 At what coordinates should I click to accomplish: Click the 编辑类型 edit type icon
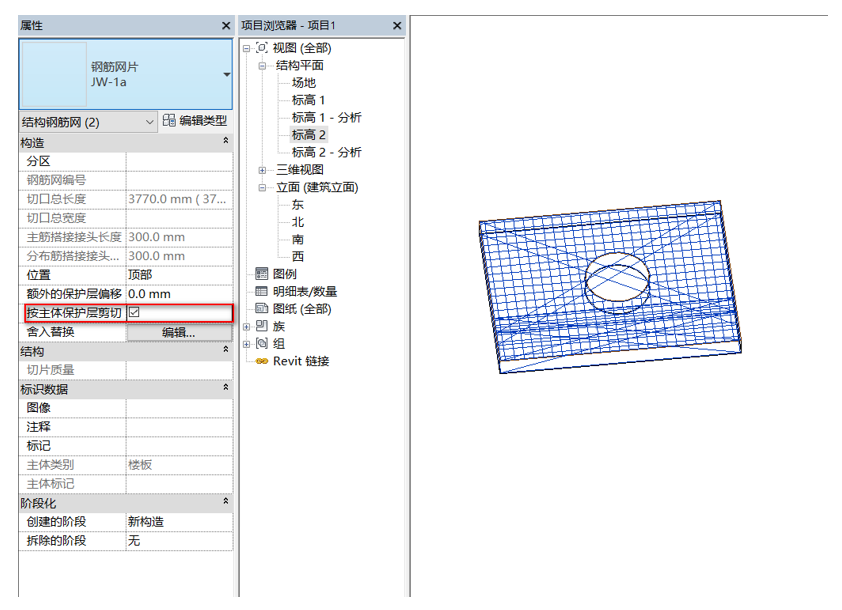tap(169, 121)
